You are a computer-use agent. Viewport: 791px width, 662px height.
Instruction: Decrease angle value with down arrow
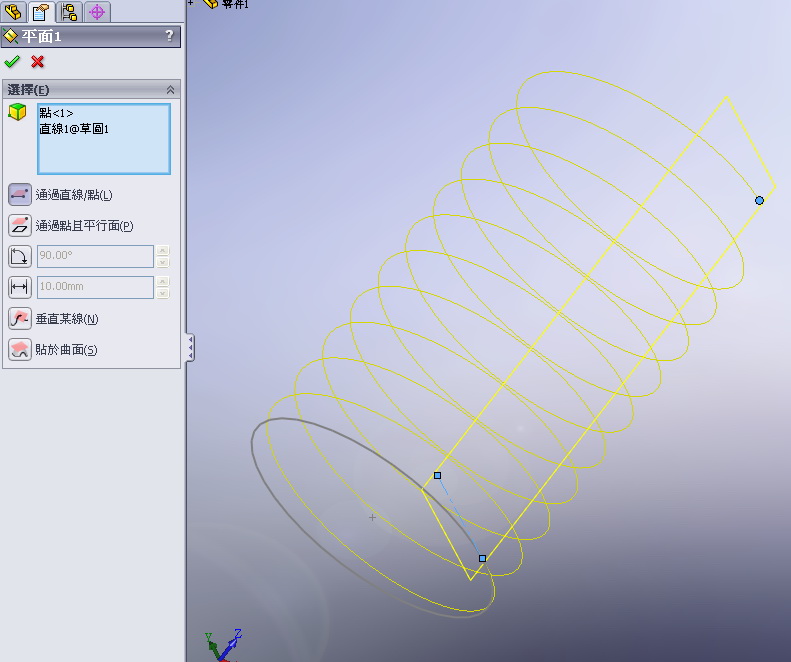162,262
